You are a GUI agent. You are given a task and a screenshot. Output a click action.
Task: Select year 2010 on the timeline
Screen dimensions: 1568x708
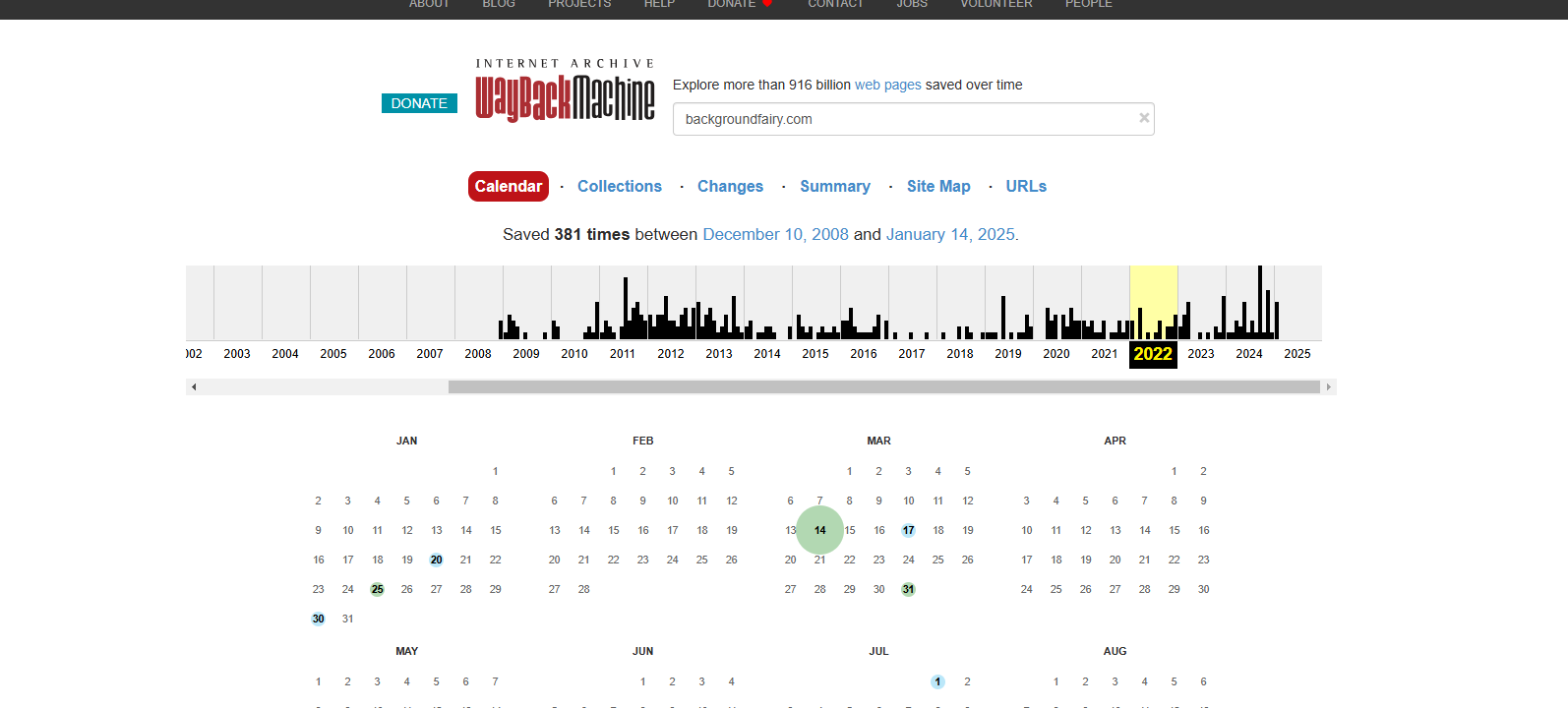[x=574, y=354]
